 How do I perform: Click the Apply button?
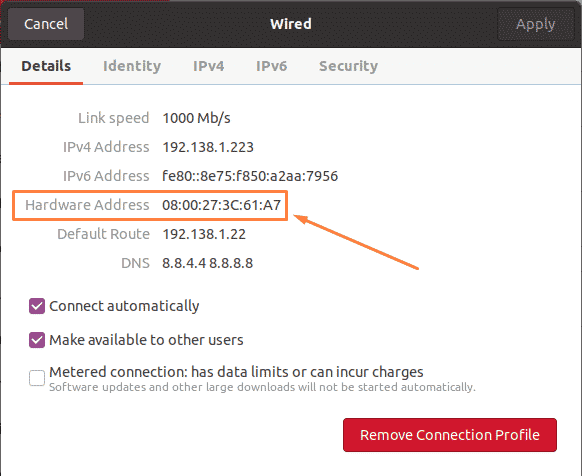point(535,24)
